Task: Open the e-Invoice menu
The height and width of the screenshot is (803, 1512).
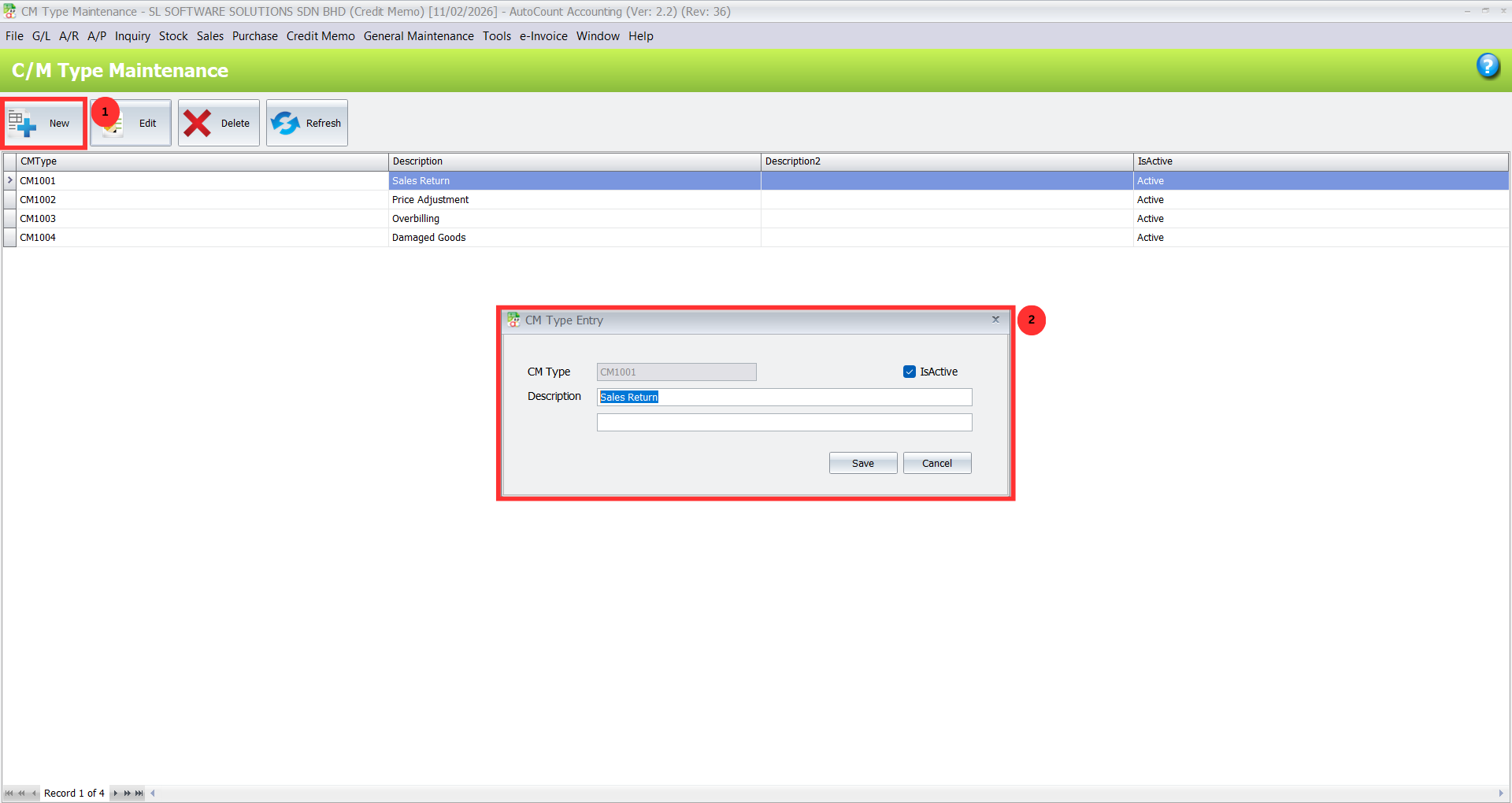Action: coord(543,35)
